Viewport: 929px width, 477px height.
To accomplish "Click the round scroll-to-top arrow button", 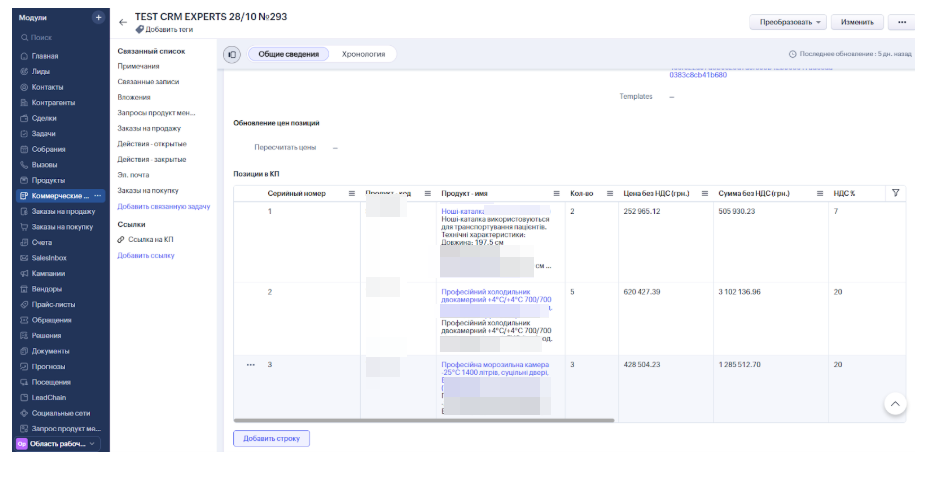I will (895, 404).
